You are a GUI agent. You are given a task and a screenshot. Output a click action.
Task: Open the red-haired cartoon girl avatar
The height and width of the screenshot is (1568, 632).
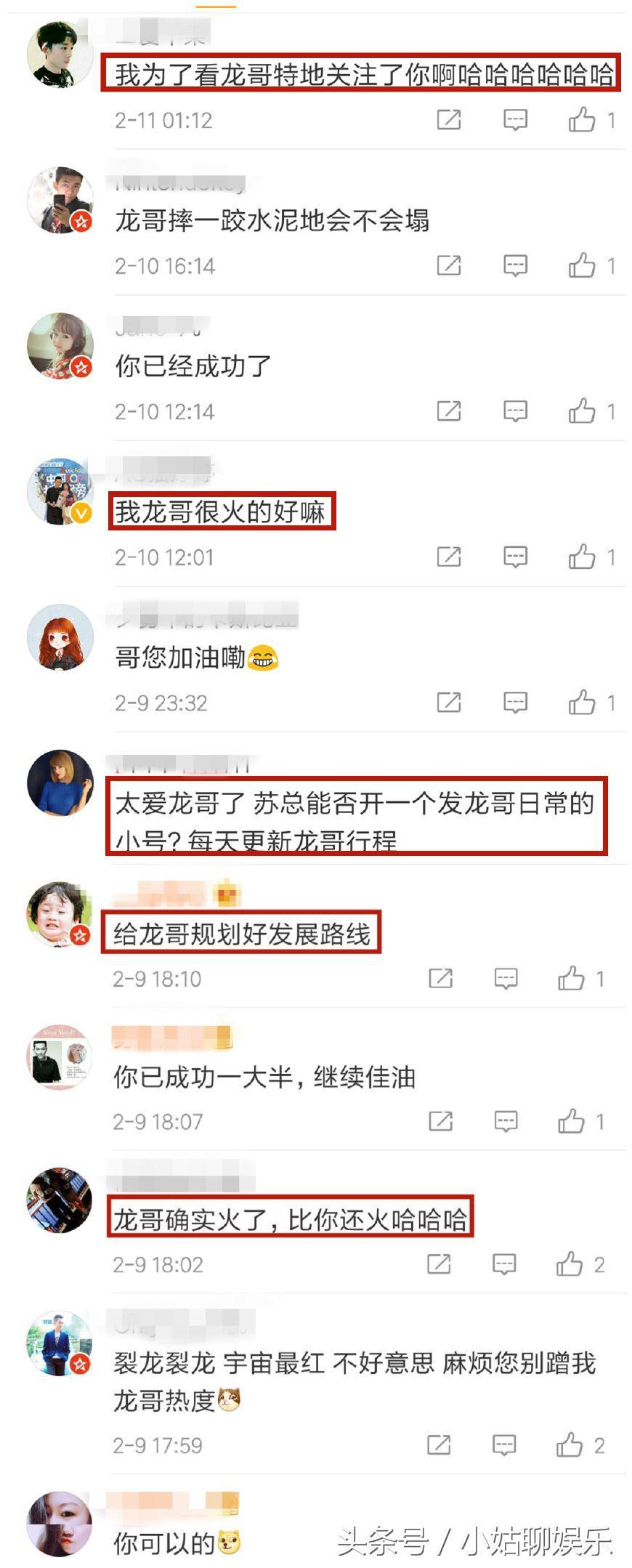tap(60, 637)
